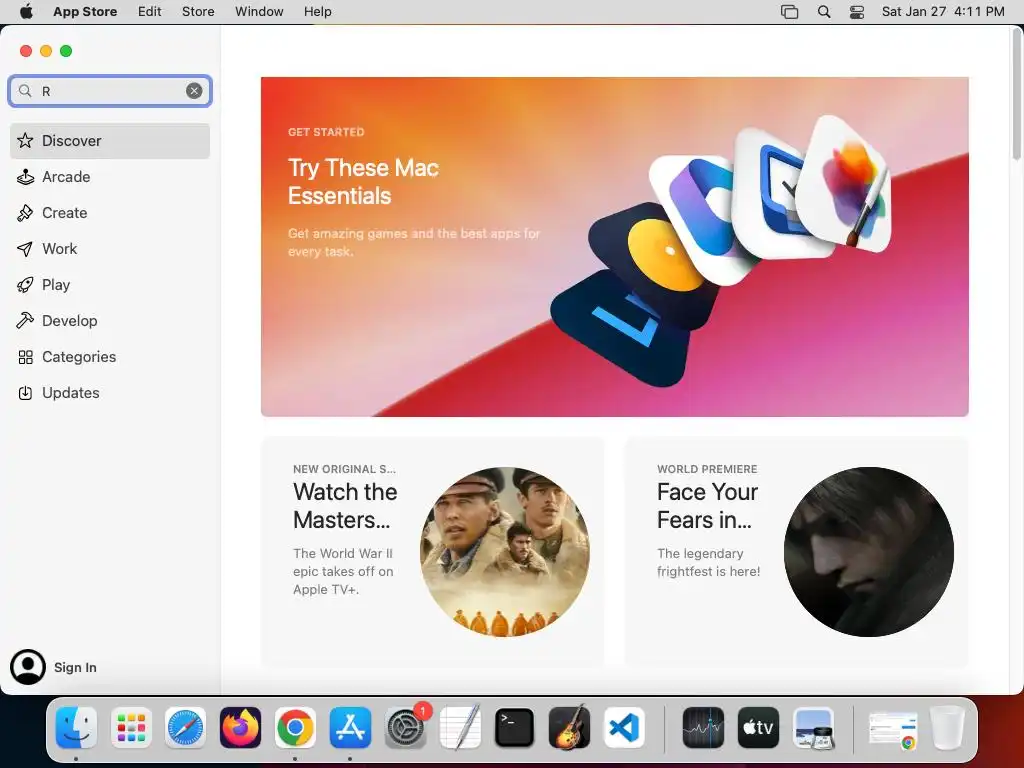This screenshot has width=1024, height=768.
Task: Click the Arcade joystick icon
Action: tap(25, 176)
